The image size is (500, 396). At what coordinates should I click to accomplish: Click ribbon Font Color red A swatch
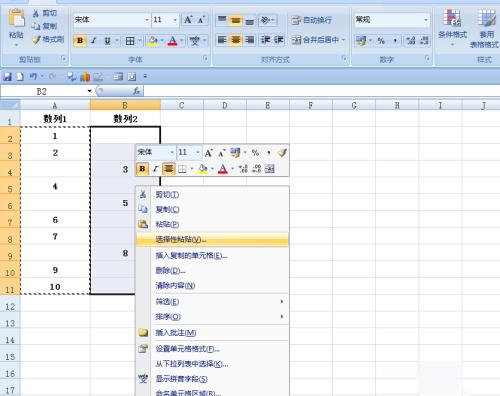[172, 41]
